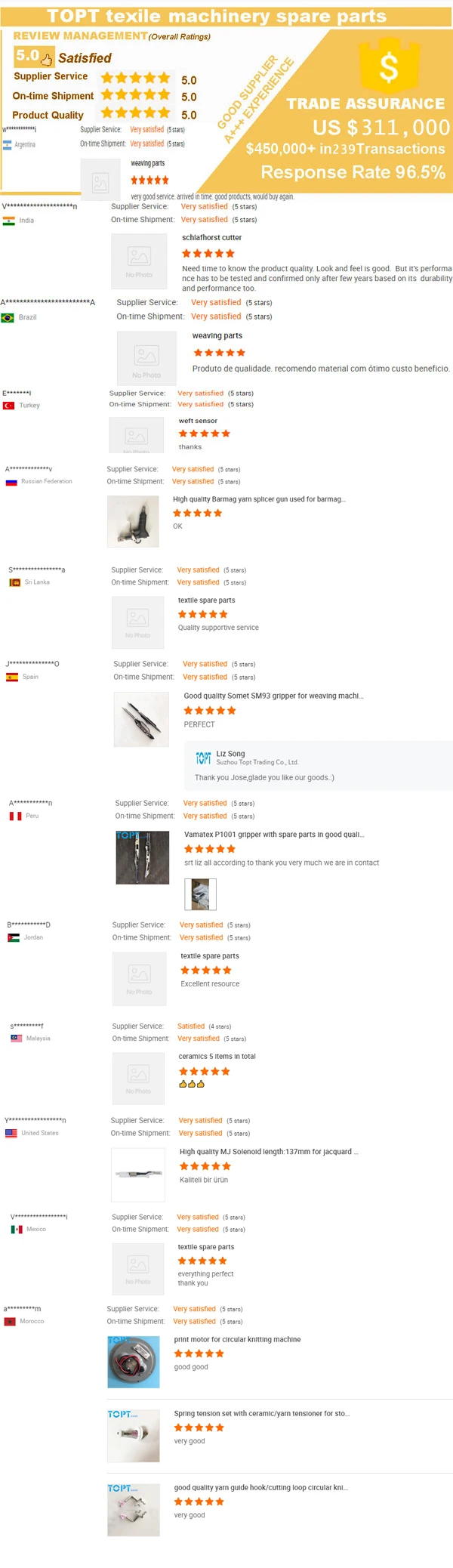This screenshot has height=1568, width=453.
Task: Open the Spring tension set product link
Action: point(261,1413)
